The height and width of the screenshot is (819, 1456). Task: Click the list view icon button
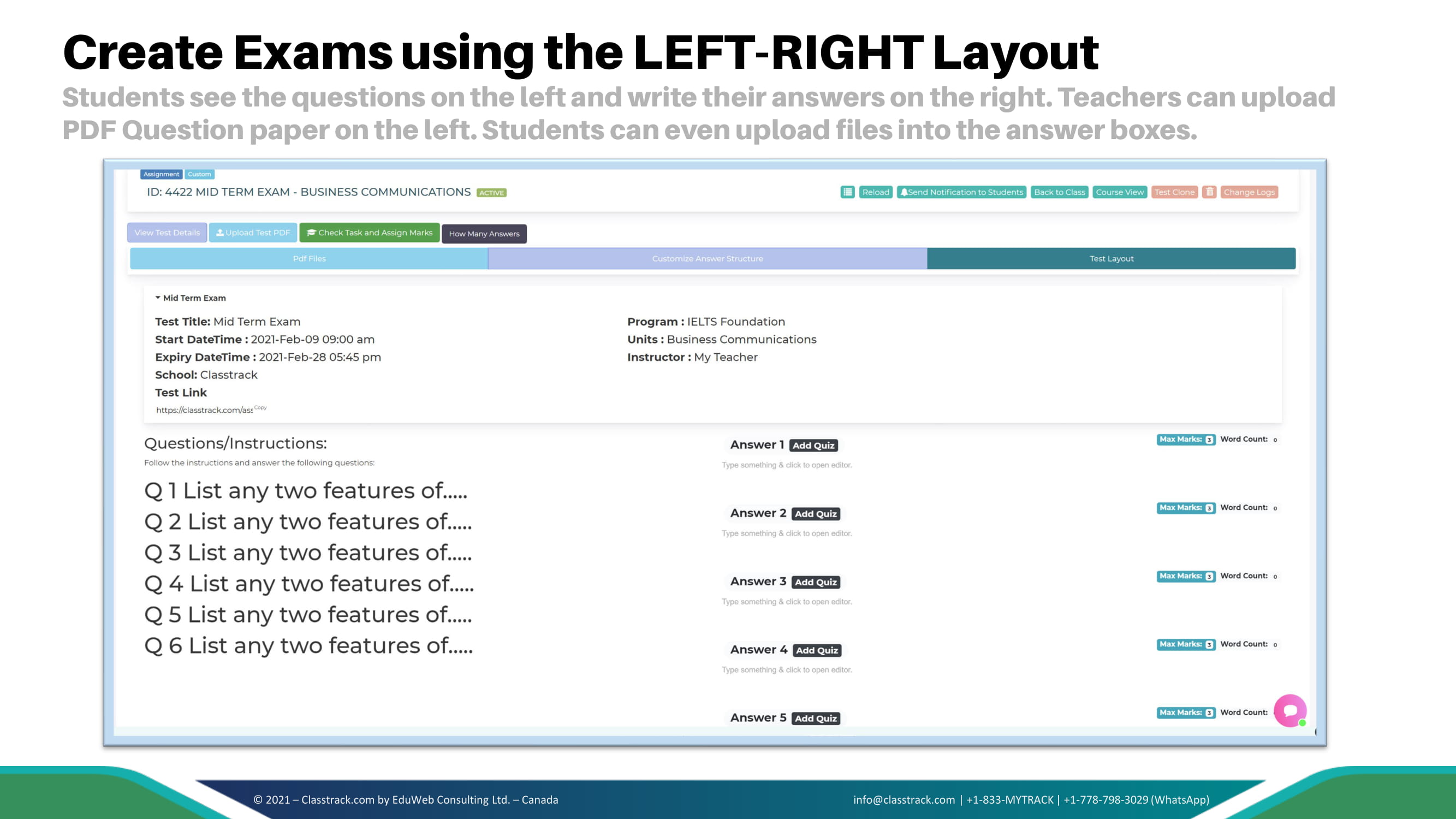[847, 192]
